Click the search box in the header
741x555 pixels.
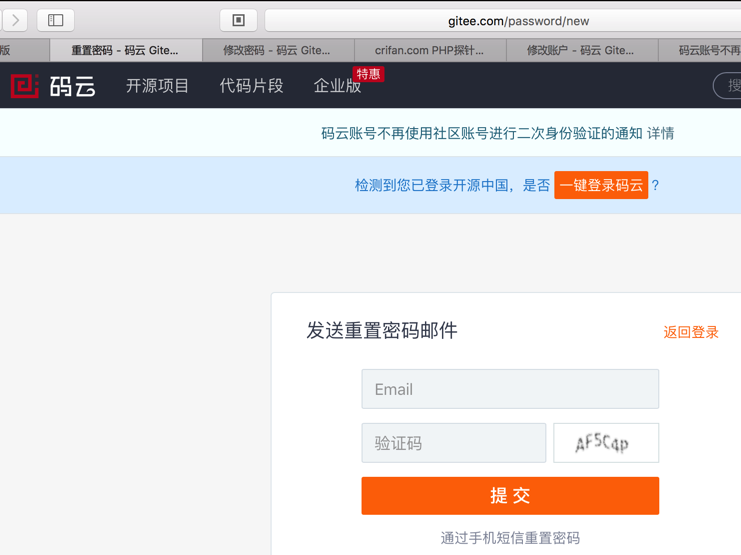click(x=727, y=86)
